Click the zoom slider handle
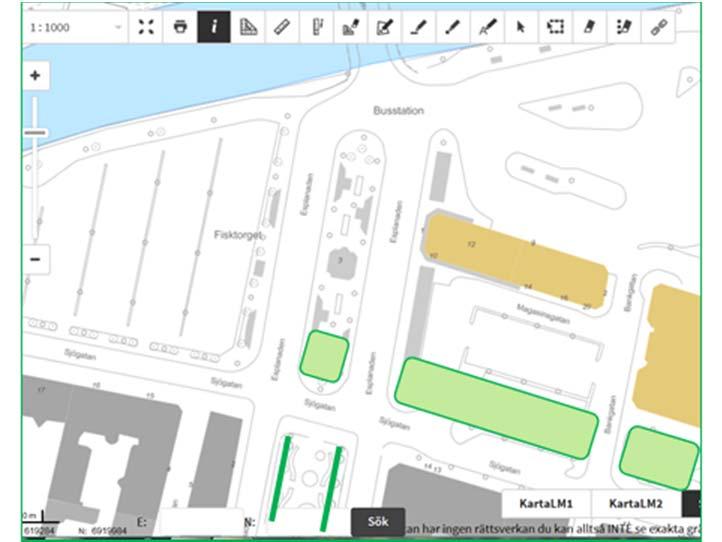The image size is (722, 542). click(x=35, y=133)
